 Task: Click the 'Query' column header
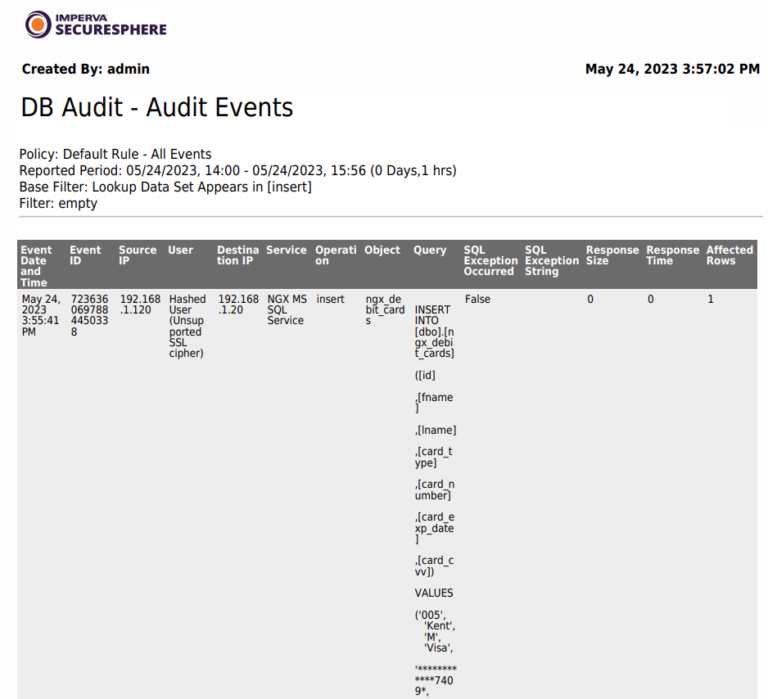pyautogui.click(x=430, y=250)
